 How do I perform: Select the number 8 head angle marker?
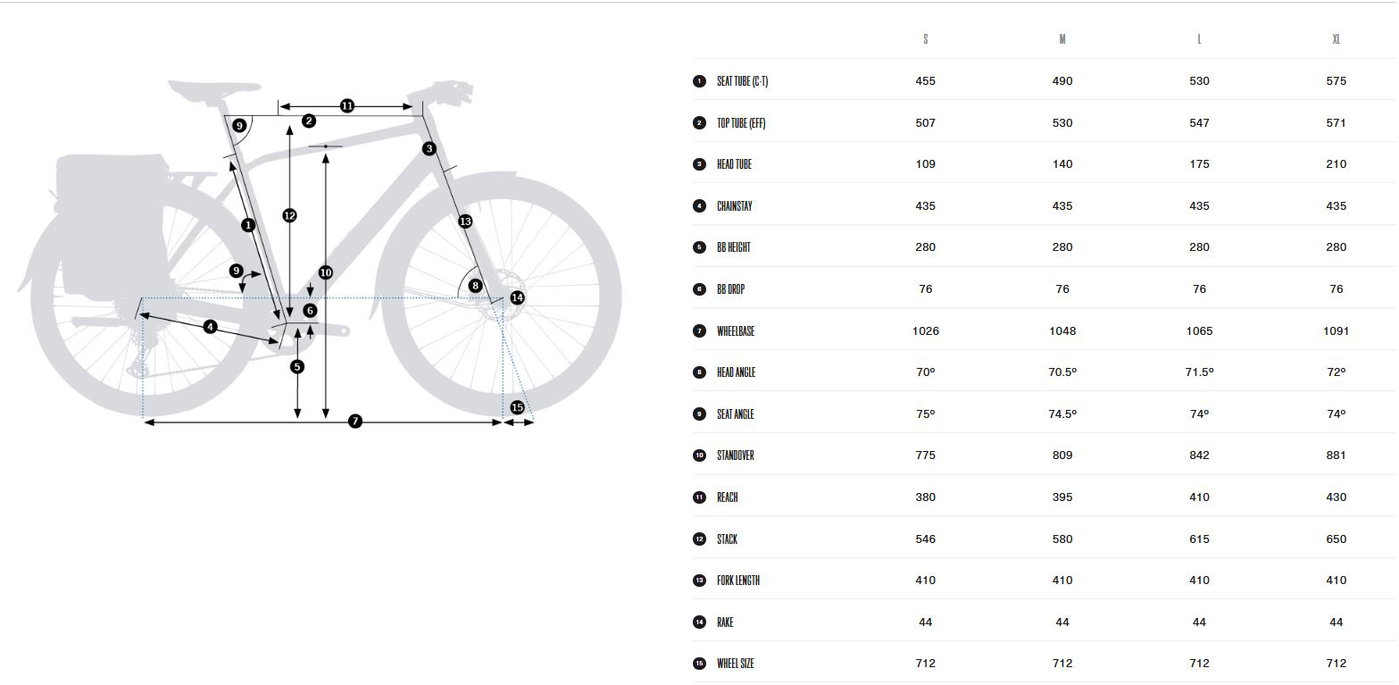pyautogui.click(x=475, y=286)
